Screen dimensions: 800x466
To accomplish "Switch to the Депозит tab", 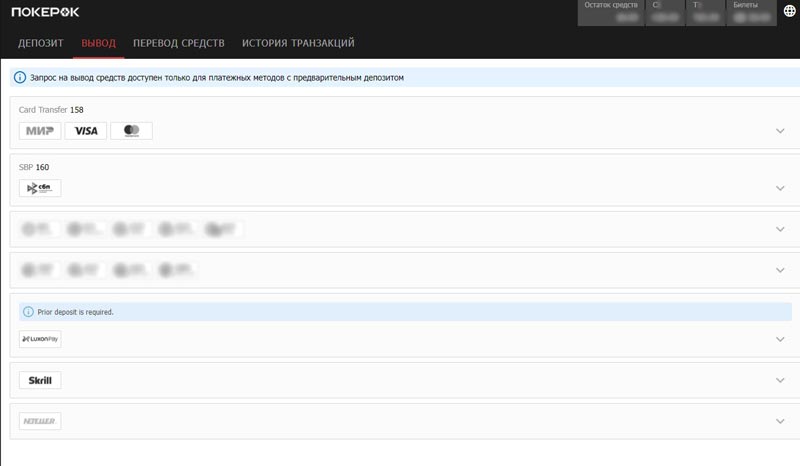I will pos(41,44).
